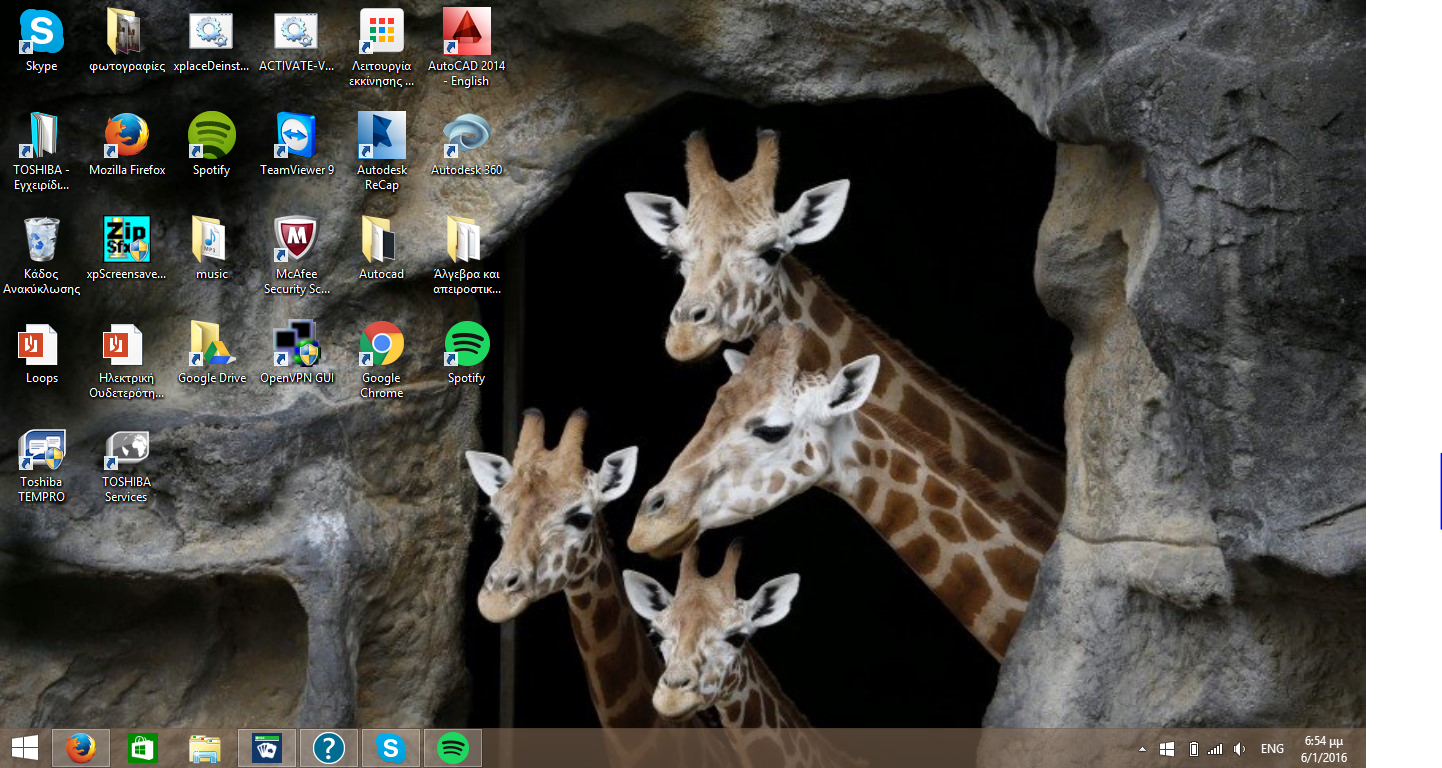Click the Google Chrome desktop shortcut
1442x768 pixels.
pyautogui.click(x=382, y=361)
